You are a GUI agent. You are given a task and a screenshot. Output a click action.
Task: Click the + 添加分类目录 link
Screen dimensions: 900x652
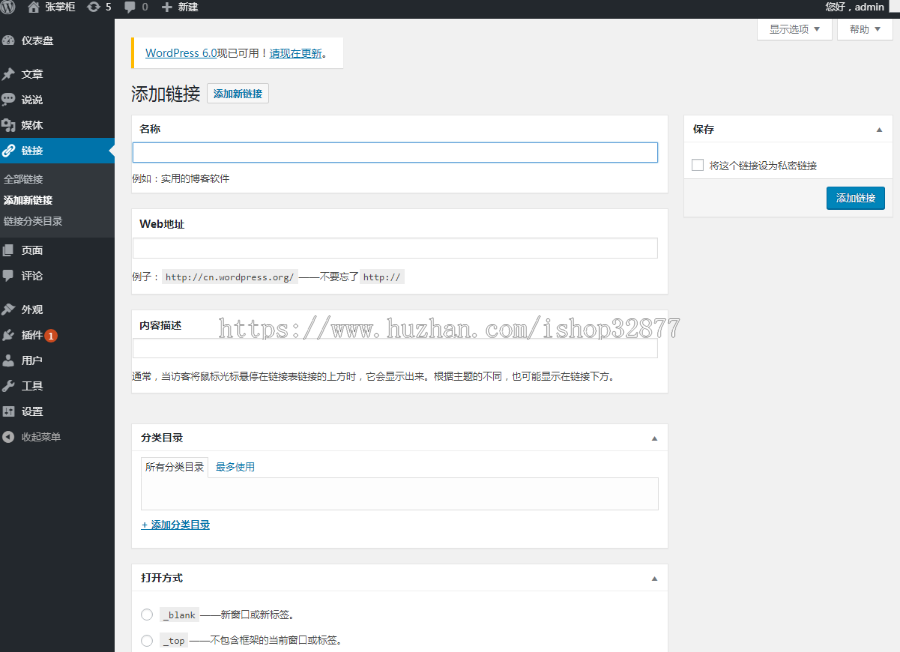coord(176,525)
